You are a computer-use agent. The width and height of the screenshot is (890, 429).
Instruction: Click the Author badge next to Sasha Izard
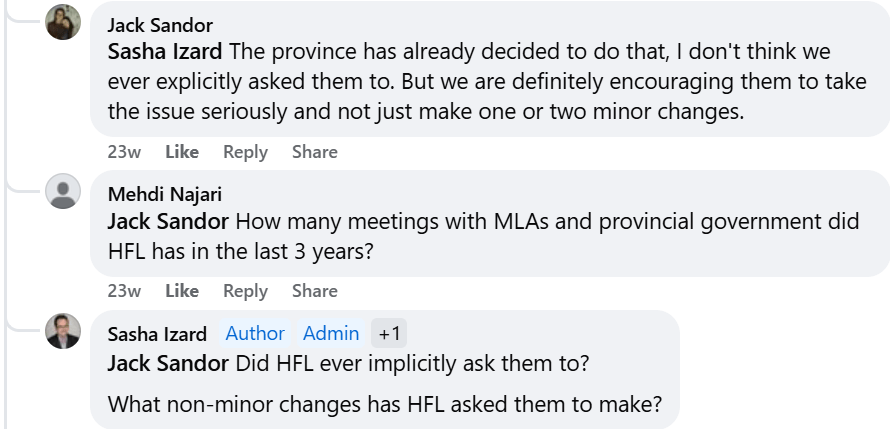pyautogui.click(x=255, y=334)
